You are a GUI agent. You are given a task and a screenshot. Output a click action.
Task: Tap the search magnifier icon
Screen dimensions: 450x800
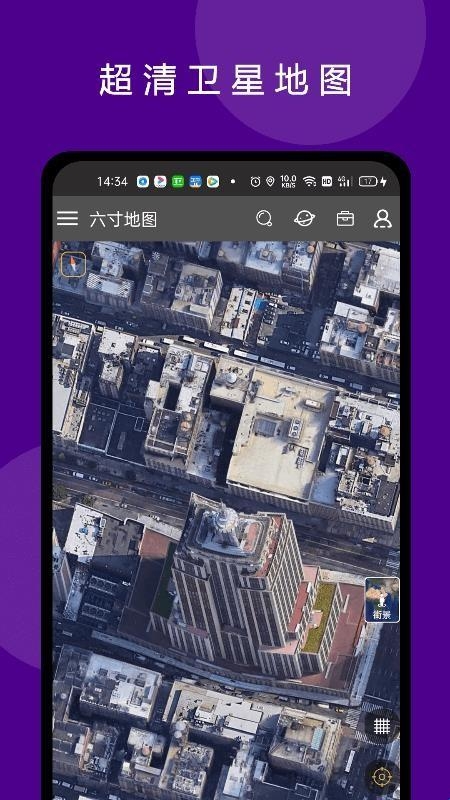coord(264,218)
